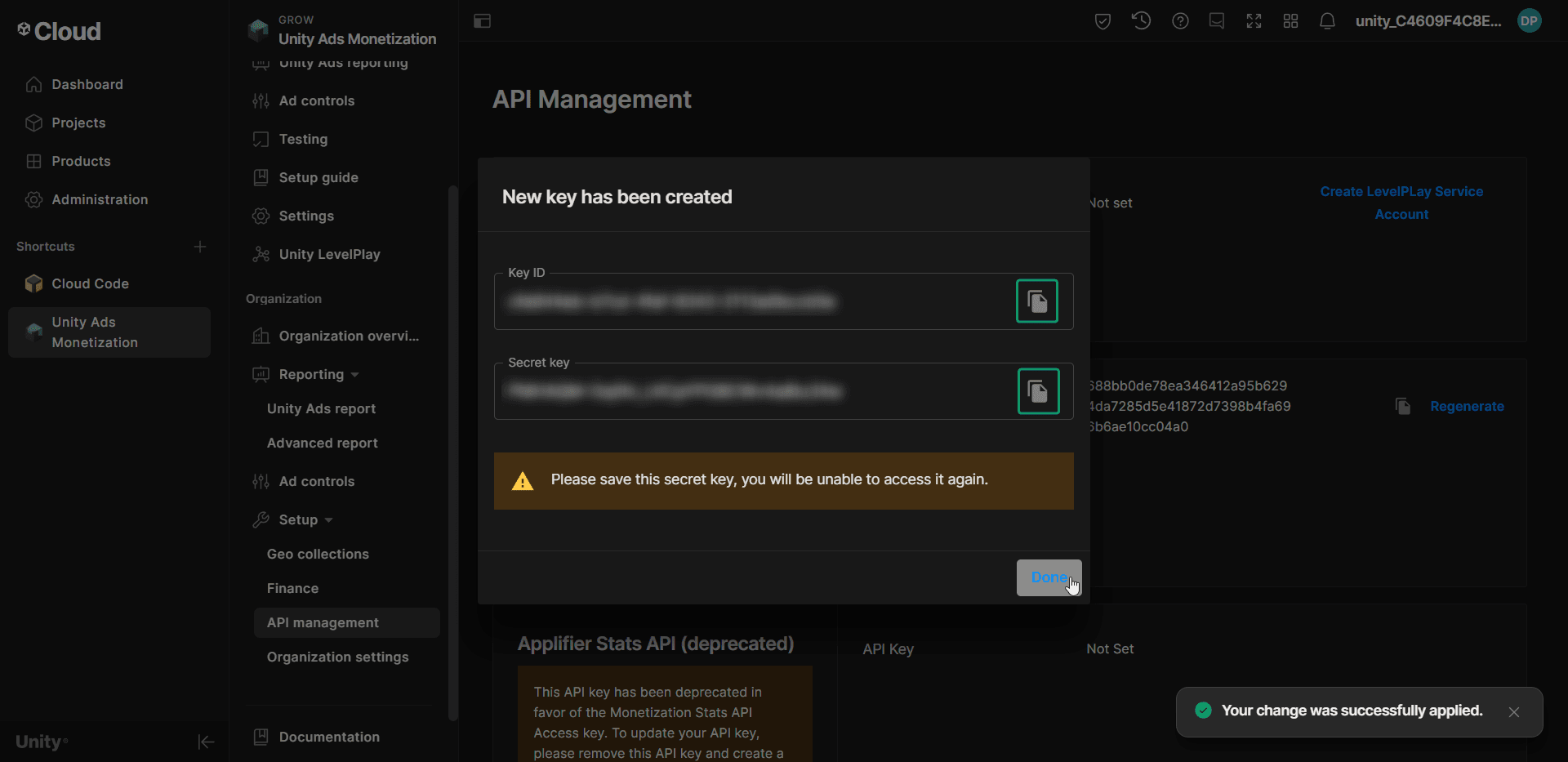Click the Unity Cloud logo
The image size is (1568, 762).
pos(58,31)
